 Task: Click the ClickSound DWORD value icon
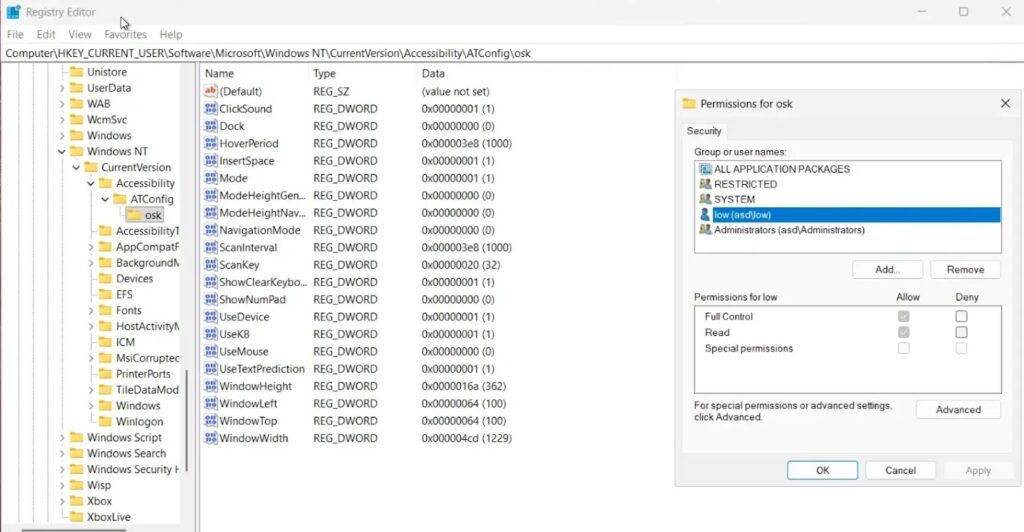click(211, 109)
